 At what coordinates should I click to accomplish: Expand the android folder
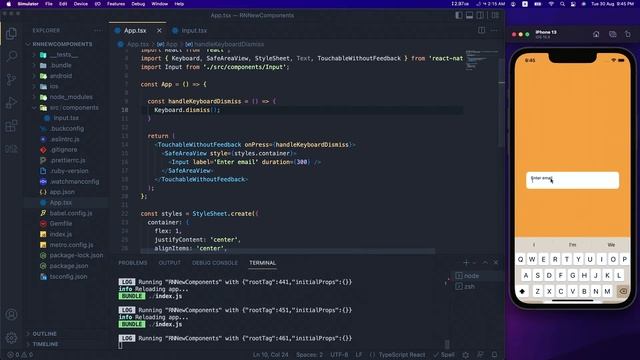click(x=60, y=76)
